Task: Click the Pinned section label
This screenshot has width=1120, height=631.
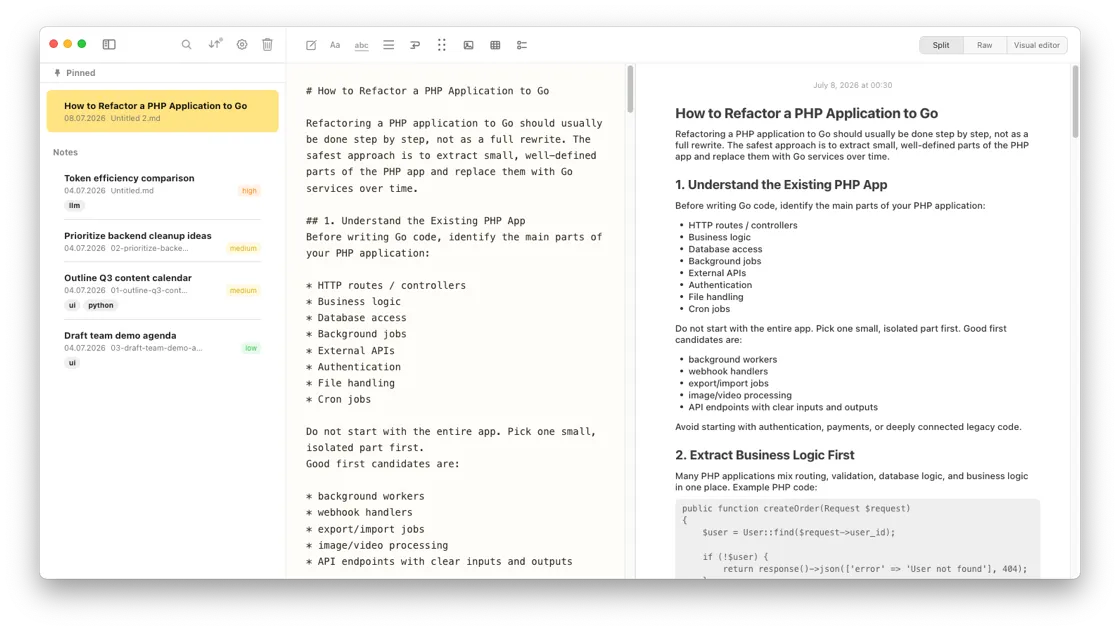Action: (x=81, y=73)
